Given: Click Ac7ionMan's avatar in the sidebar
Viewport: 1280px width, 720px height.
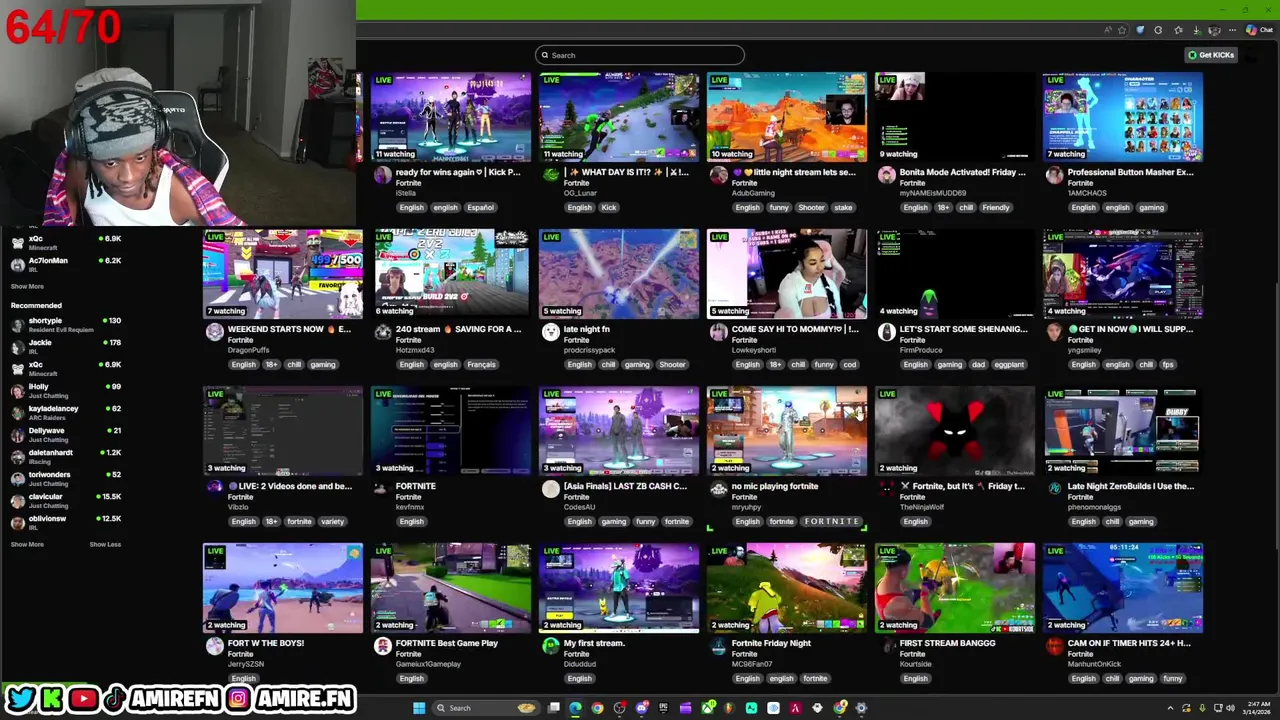Looking at the screenshot, I should pos(17,264).
